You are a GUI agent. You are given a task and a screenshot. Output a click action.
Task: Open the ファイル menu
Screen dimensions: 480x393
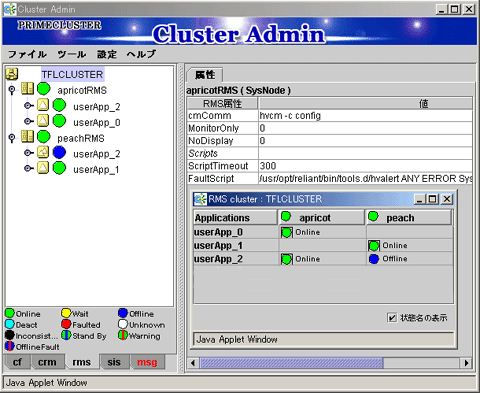pos(27,54)
